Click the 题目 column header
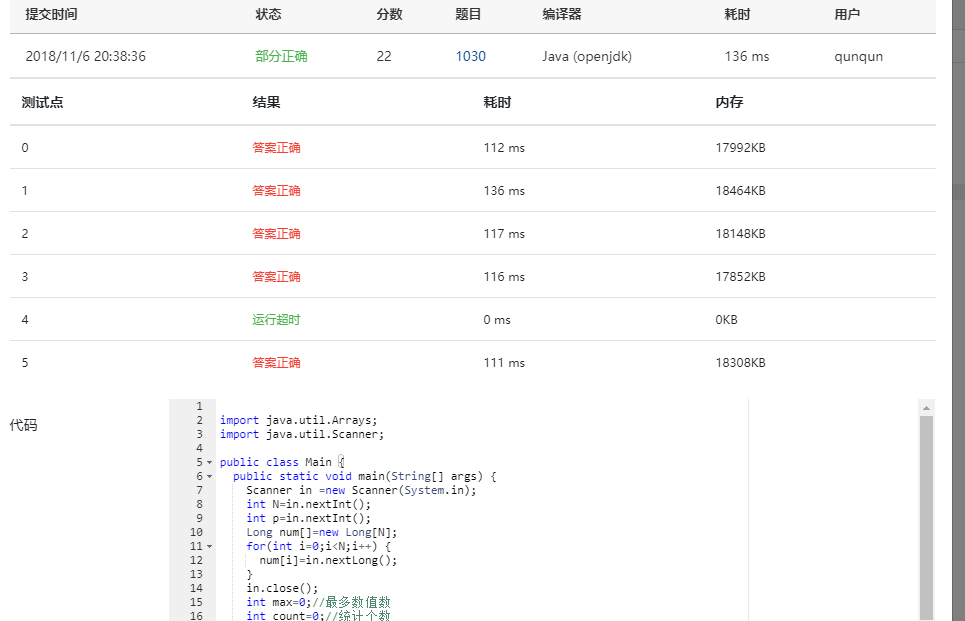This screenshot has width=965, height=621. pos(468,14)
